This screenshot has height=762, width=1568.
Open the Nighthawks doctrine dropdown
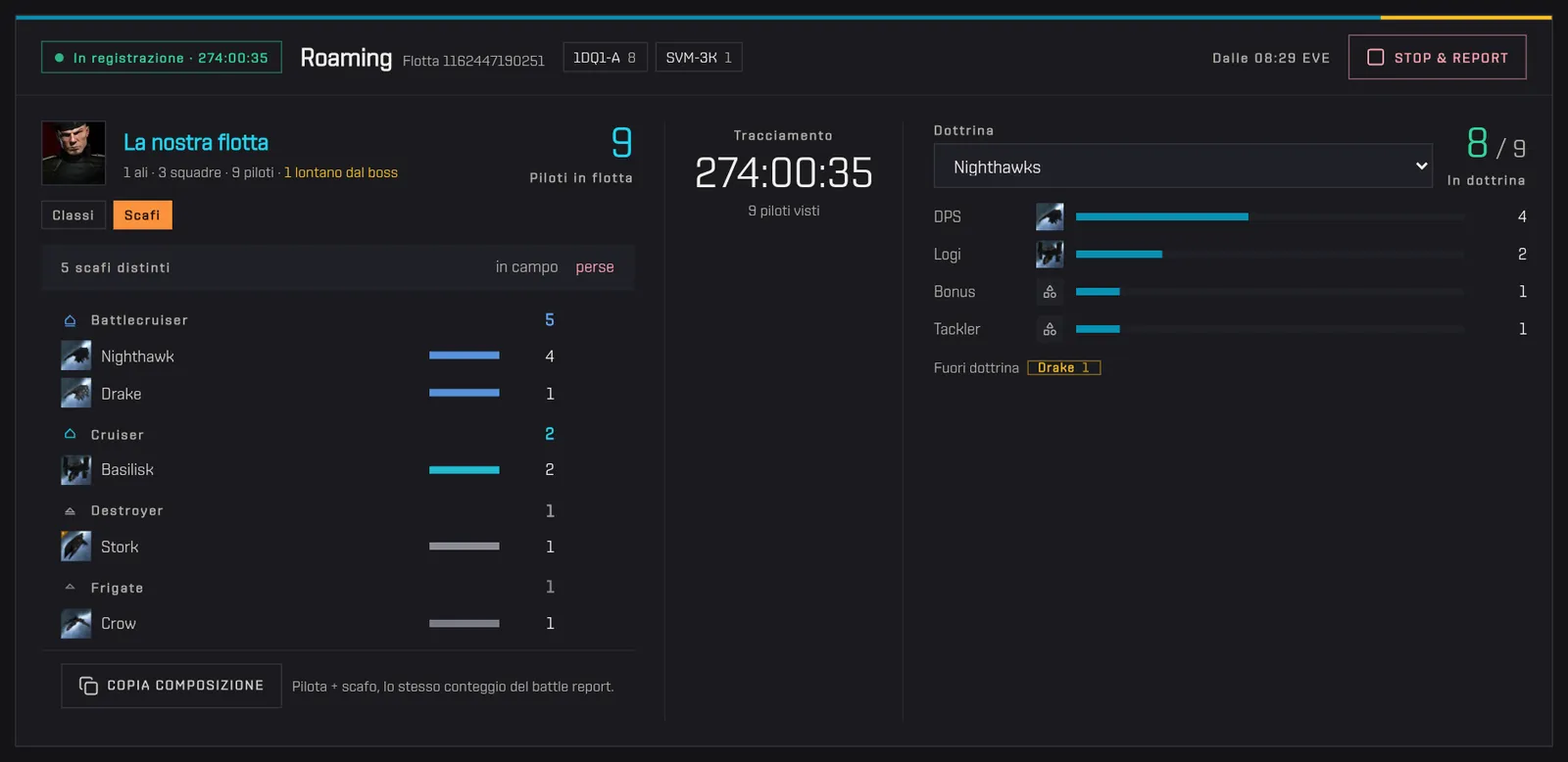point(1183,167)
